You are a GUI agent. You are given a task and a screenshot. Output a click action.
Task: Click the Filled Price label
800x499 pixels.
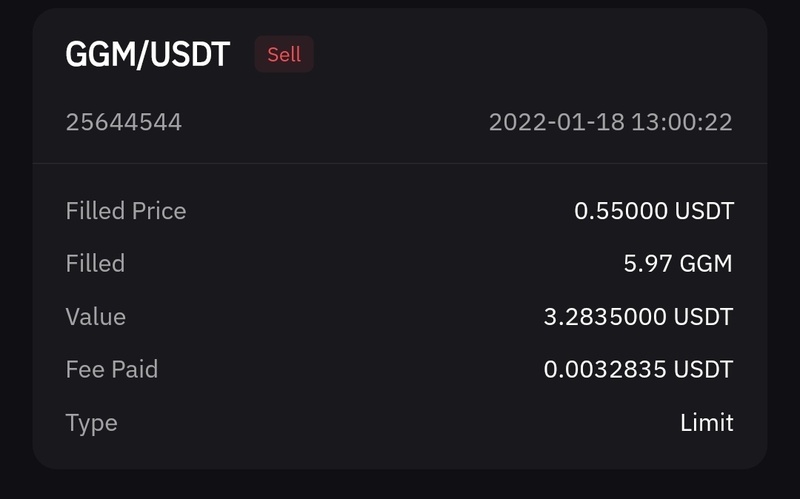[126, 211]
